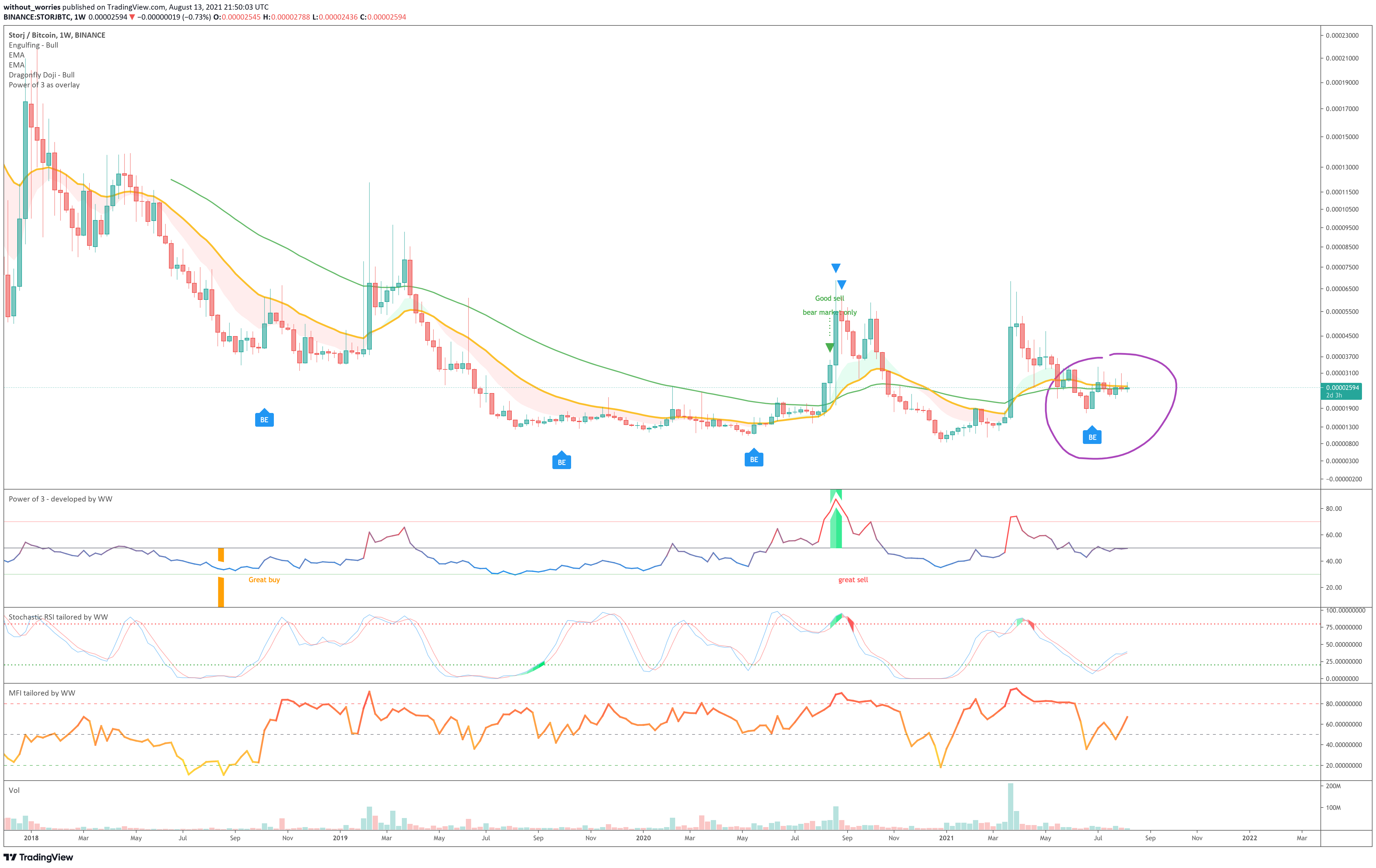
Task: Click the green down-triangle below bear market only
Action: click(830, 347)
